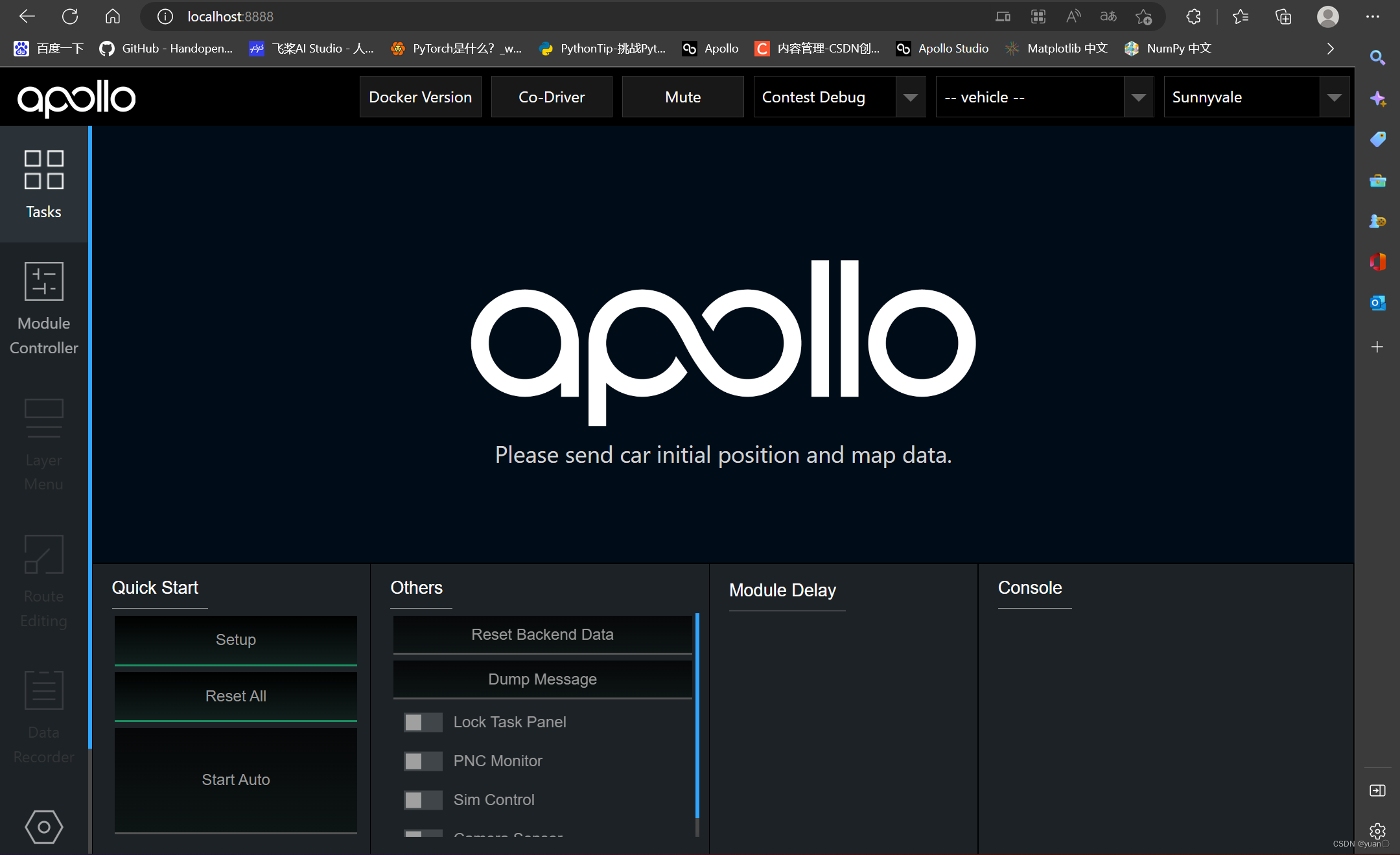The width and height of the screenshot is (1400, 855).
Task: Turn on PNC Monitor
Action: coord(423,761)
